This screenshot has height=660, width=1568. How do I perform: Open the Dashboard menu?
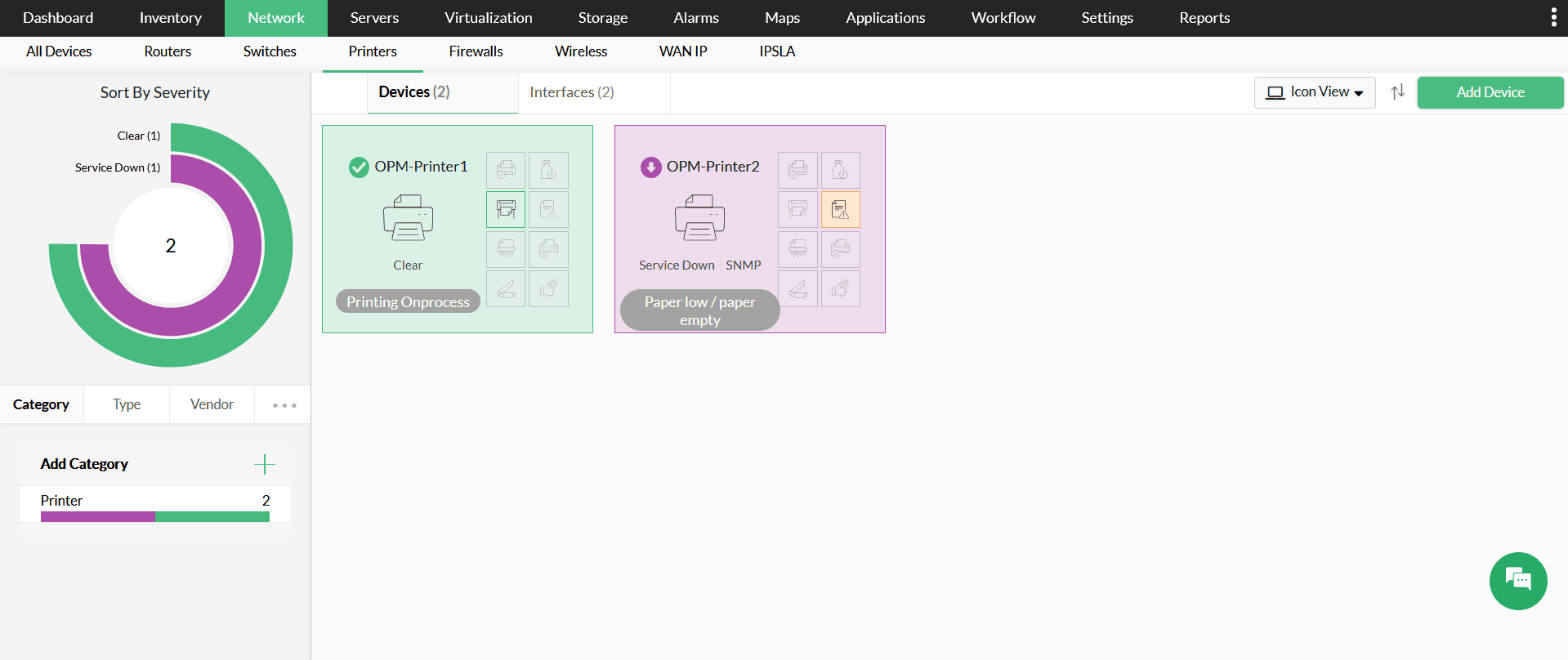pyautogui.click(x=58, y=18)
